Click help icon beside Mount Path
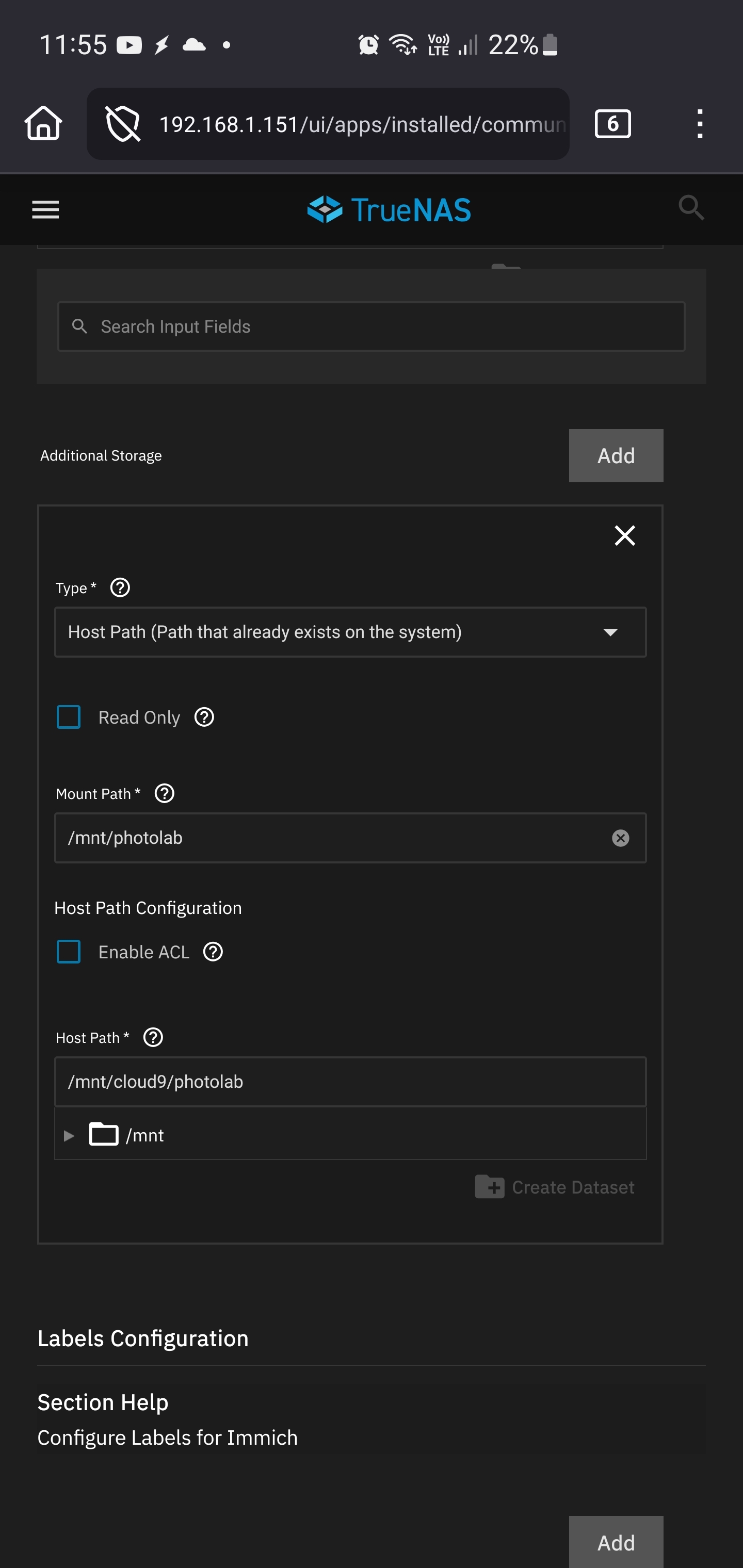 [x=165, y=794]
